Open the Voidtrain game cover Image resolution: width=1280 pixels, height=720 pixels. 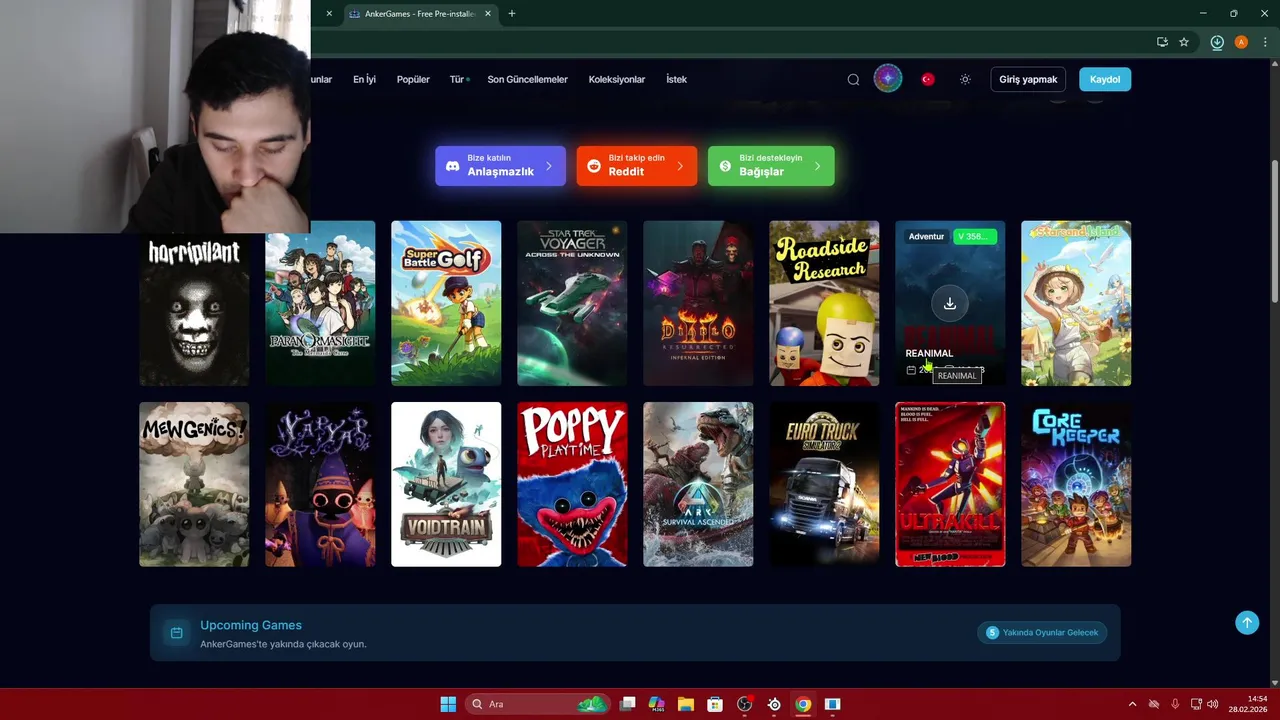[446, 484]
